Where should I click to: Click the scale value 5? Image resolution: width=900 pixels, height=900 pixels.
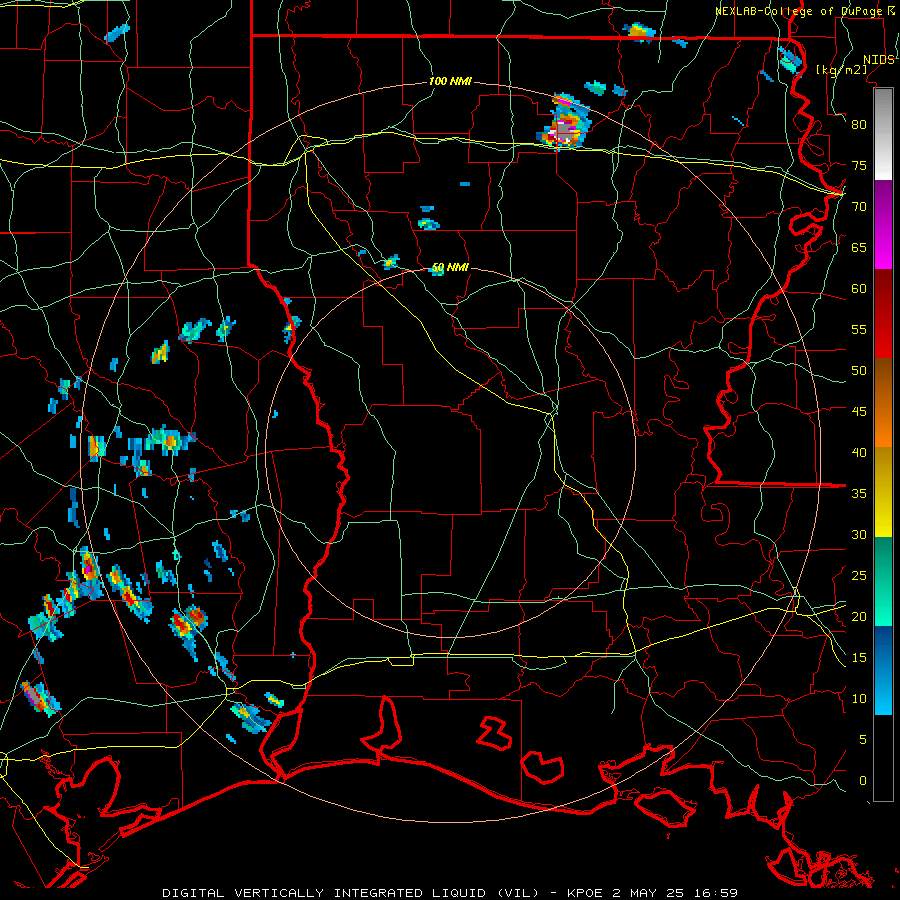coord(863,740)
